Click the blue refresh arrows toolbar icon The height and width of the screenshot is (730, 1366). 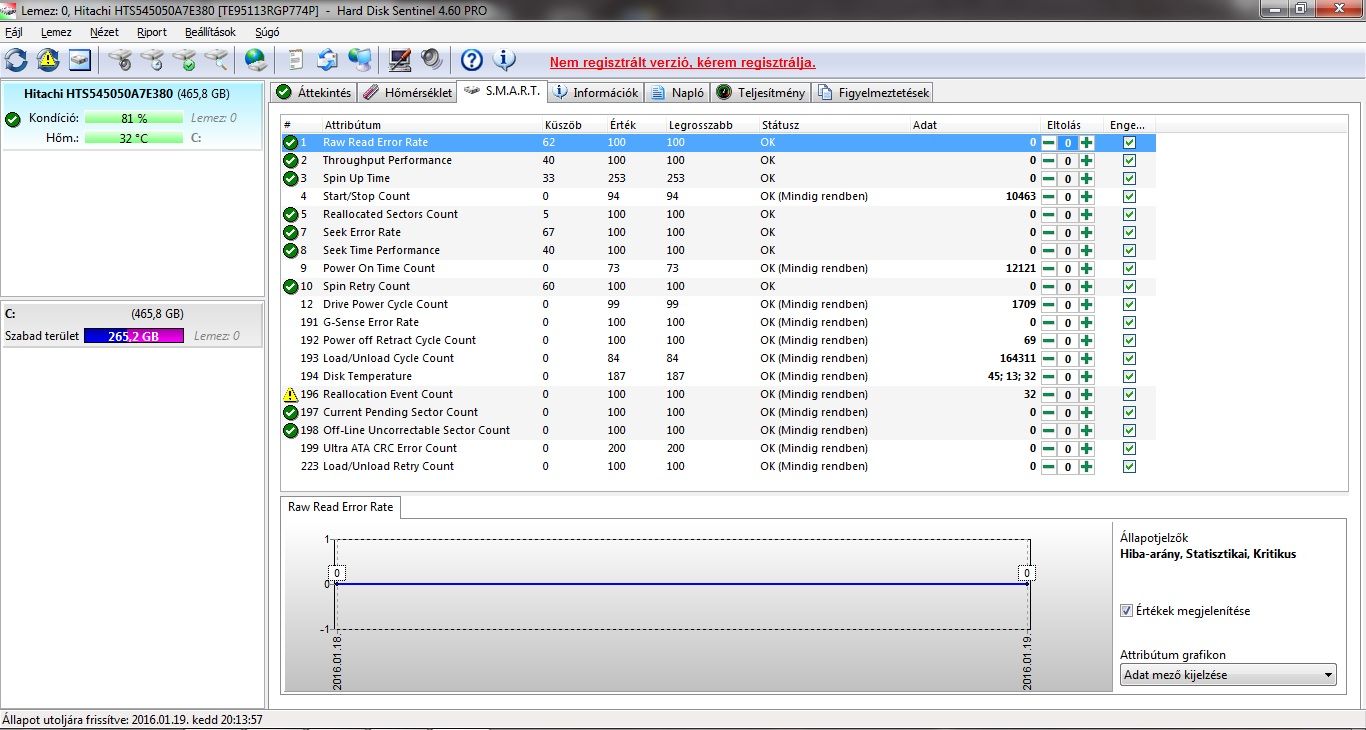pyautogui.click(x=16, y=60)
